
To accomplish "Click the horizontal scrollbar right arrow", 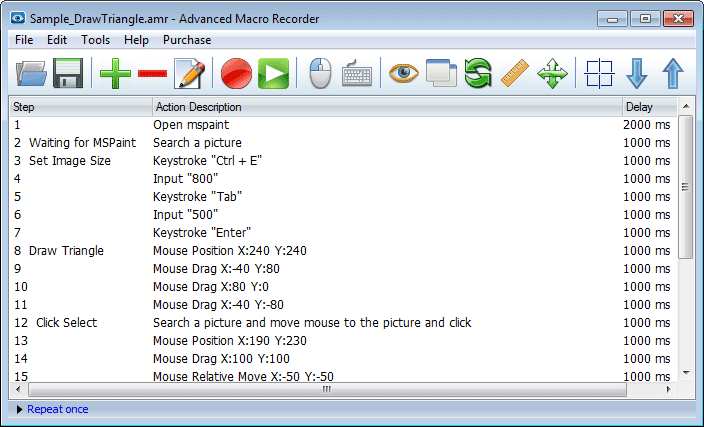I will 669,389.
